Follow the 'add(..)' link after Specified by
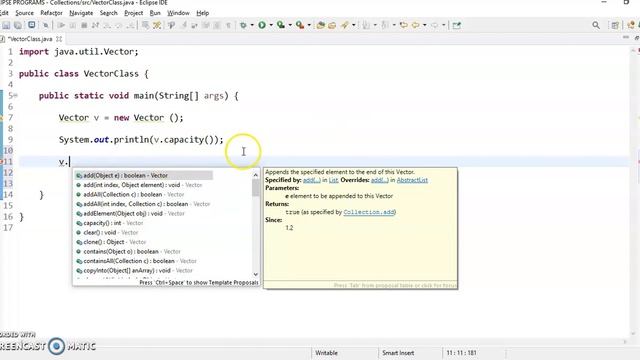This screenshot has height=360, width=640. [311, 180]
